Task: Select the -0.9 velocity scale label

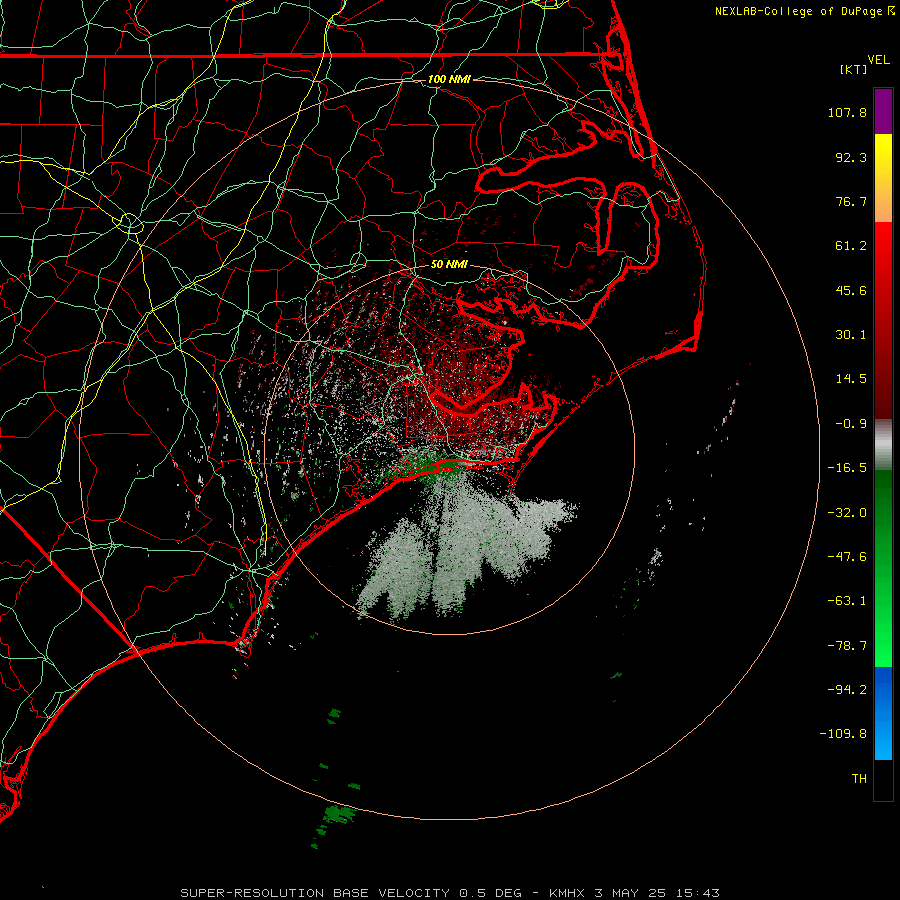Action: click(x=851, y=424)
